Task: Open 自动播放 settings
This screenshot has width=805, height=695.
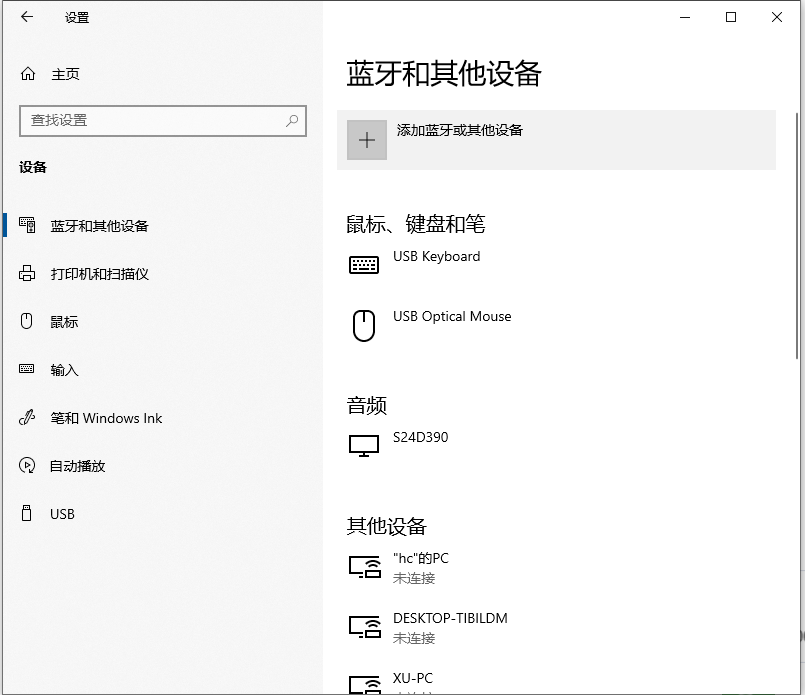Action: [77, 466]
